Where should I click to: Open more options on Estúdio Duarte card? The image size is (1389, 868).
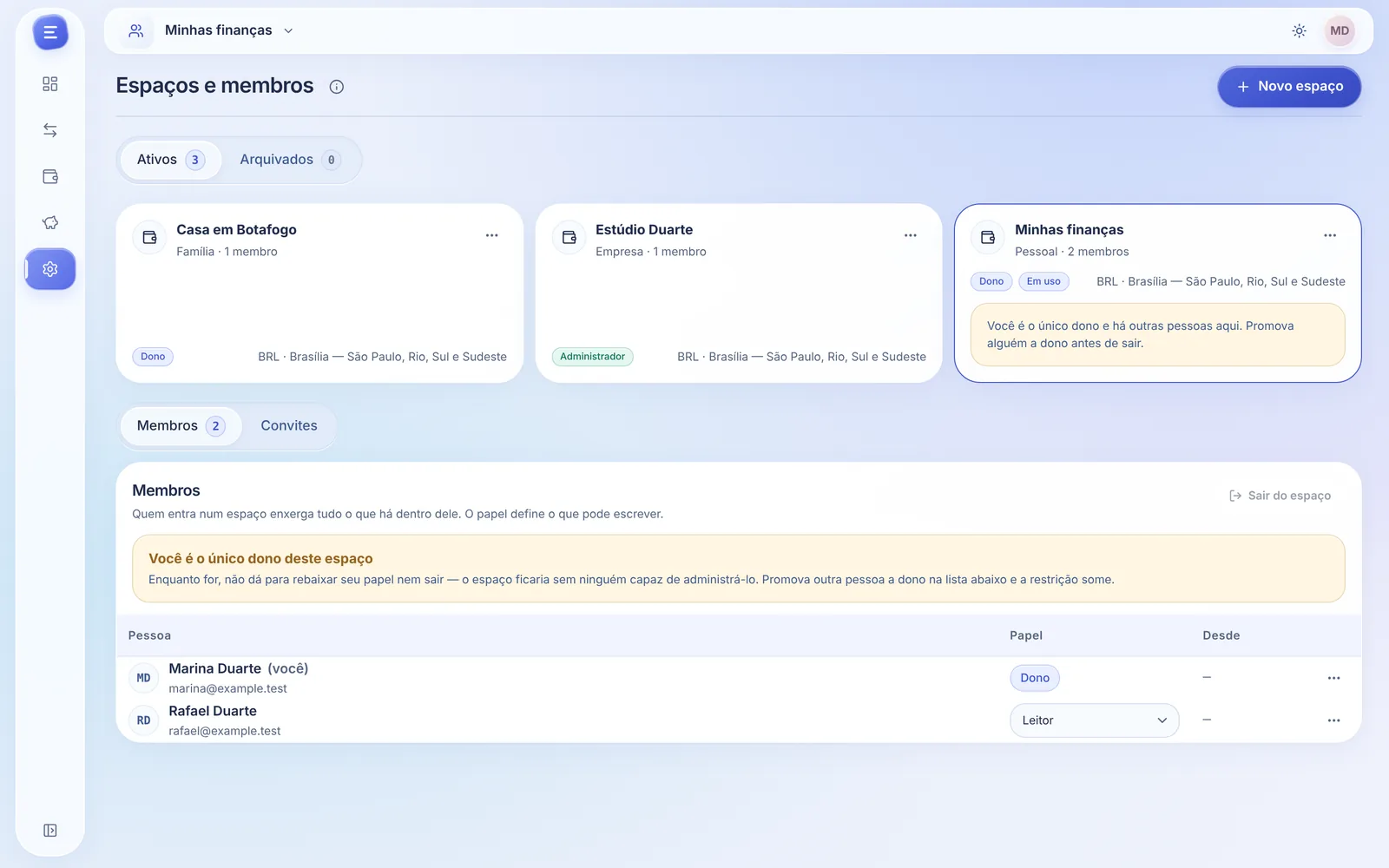click(911, 235)
